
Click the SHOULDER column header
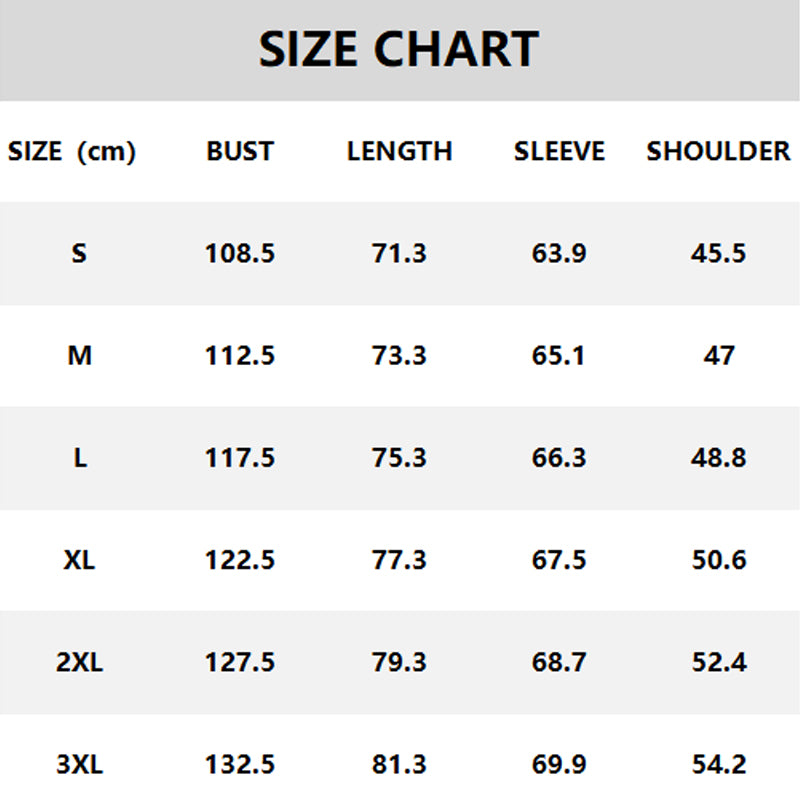click(718, 152)
